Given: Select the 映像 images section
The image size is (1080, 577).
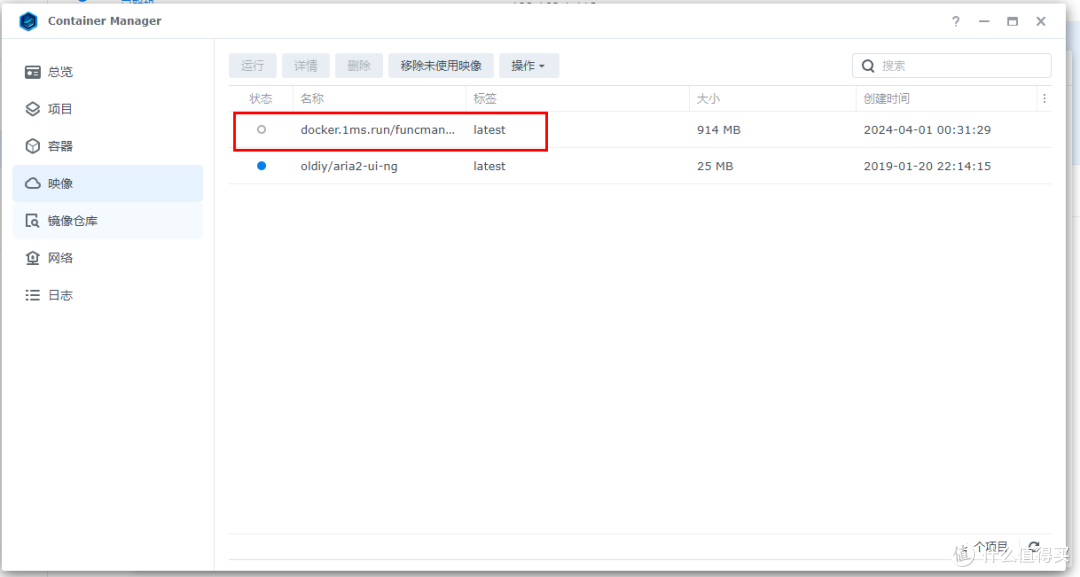Looking at the screenshot, I should click(x=107, y=183).
